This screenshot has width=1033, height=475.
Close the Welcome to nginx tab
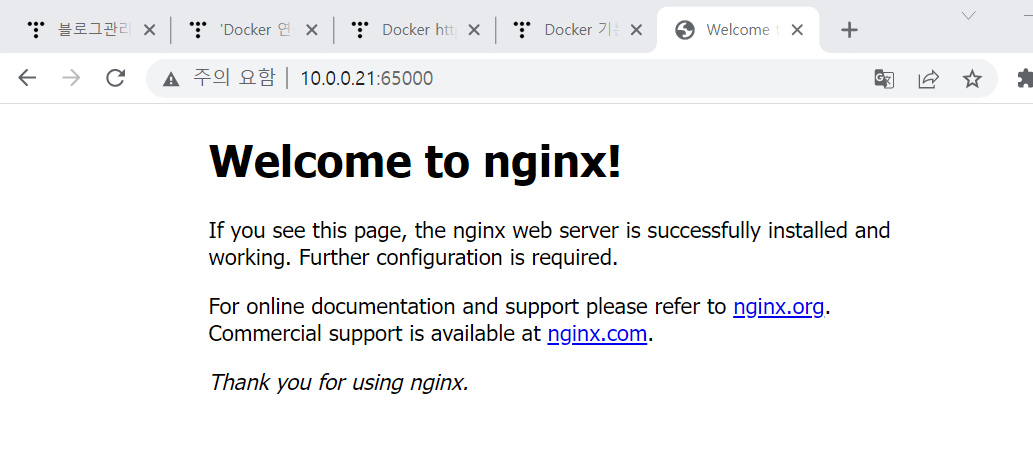[797, 30]
